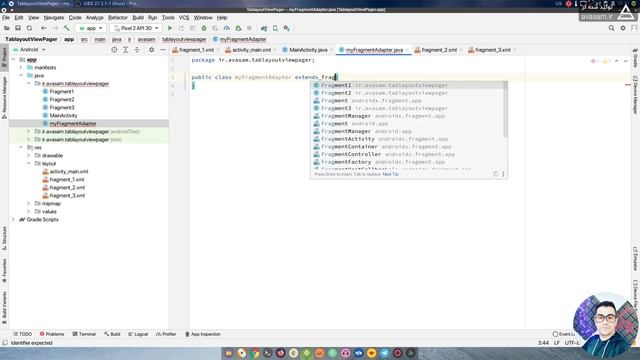
Task: Click the SDK Manager toolbar icon
Action: click(x=287, y=28)
